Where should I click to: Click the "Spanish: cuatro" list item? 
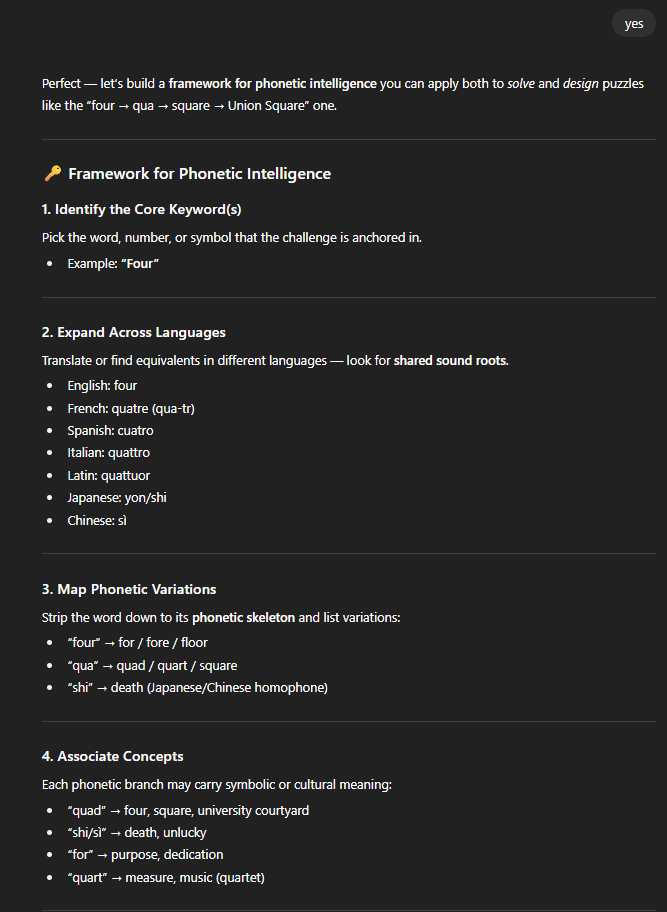[x=110, y=430]
